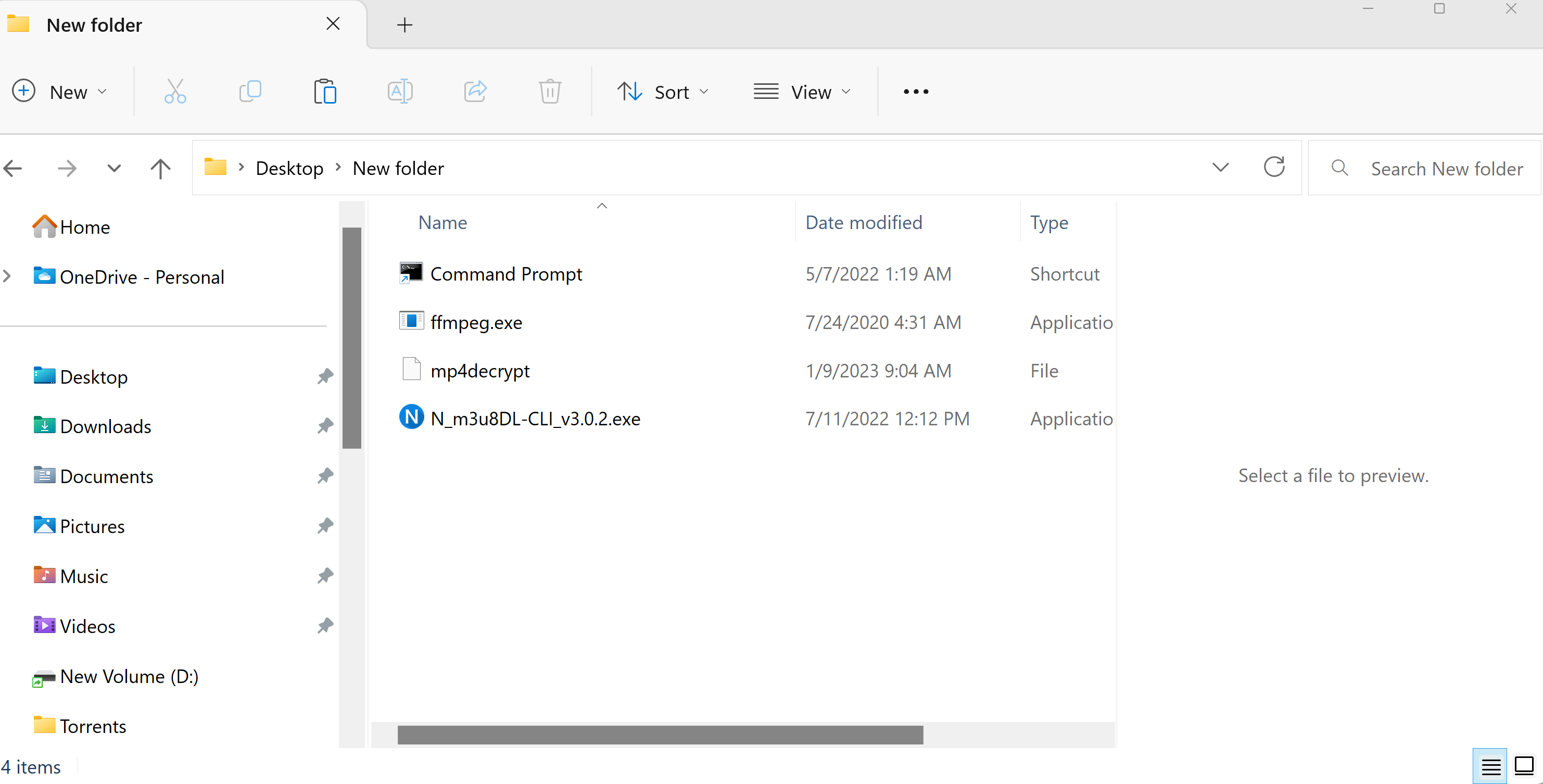Click the Copy icon in toolbar
1543x784 pixels.
click(250, 92)
